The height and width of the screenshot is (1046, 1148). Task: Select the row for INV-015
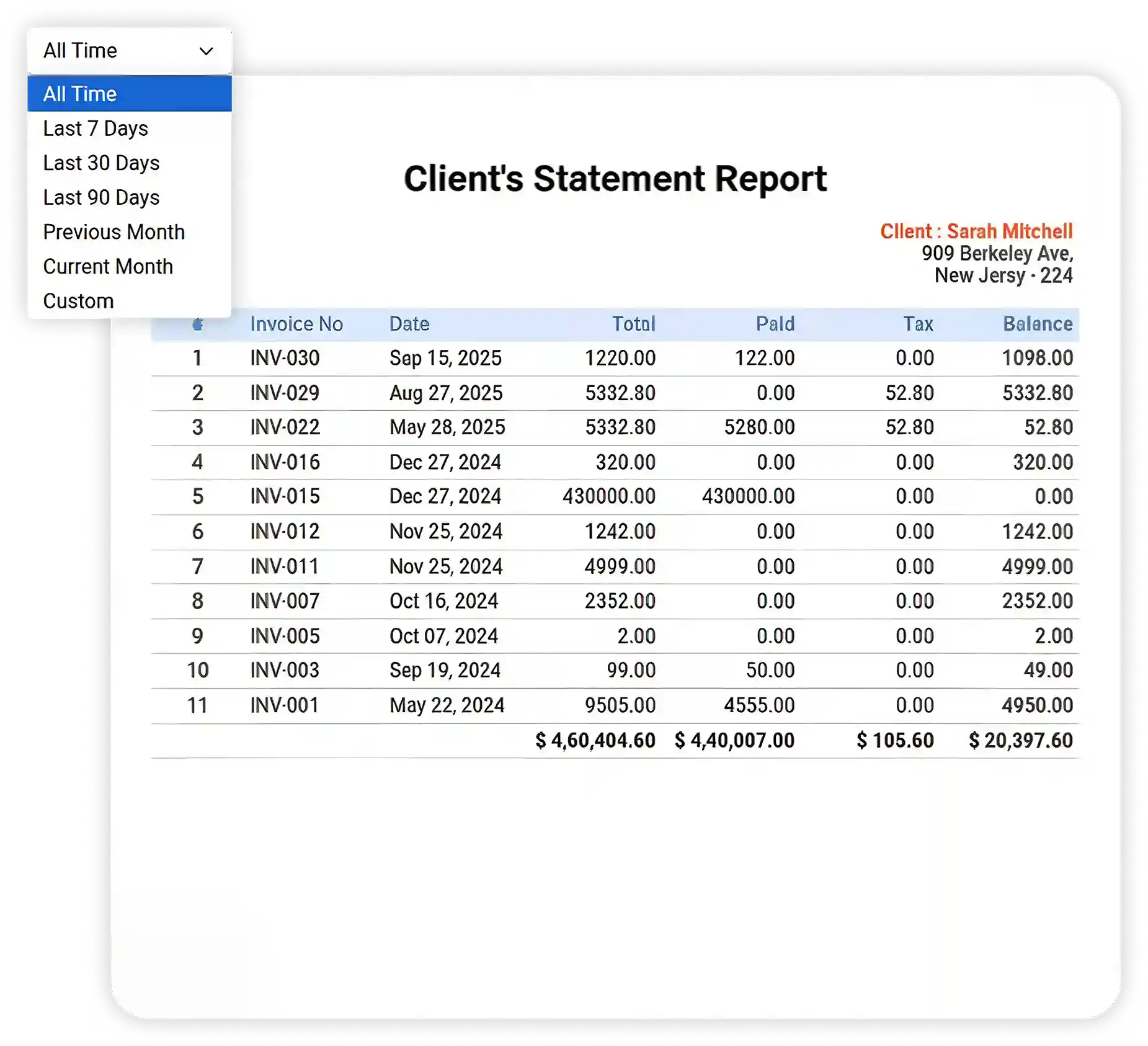pos(558,496)
